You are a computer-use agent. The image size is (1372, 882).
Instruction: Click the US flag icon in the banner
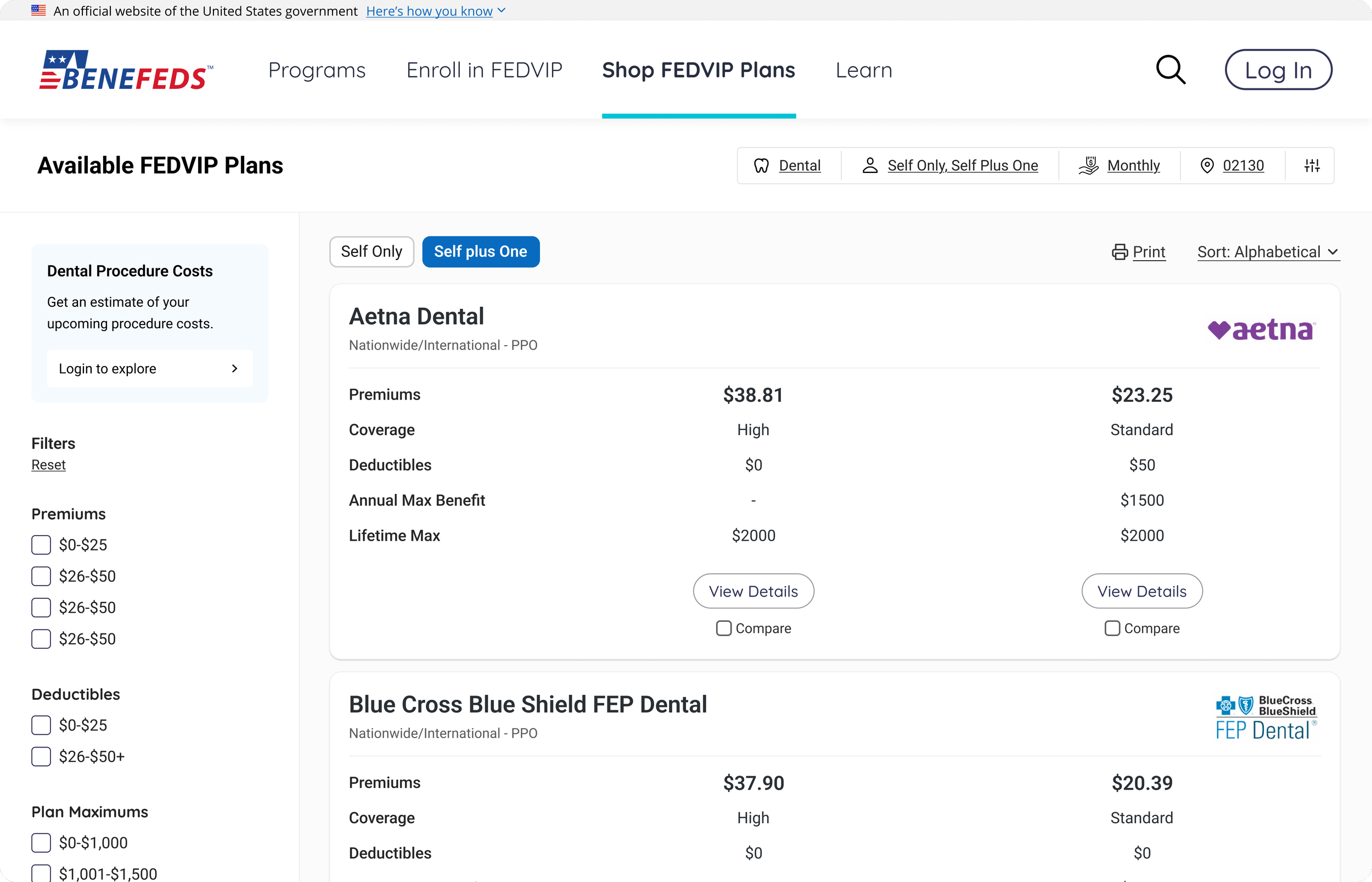point(38,10)
